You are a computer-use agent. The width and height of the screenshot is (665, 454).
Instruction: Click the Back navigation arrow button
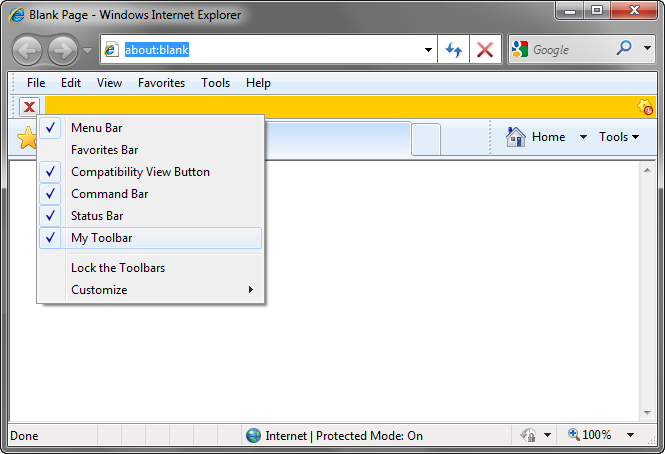(27, 50)
